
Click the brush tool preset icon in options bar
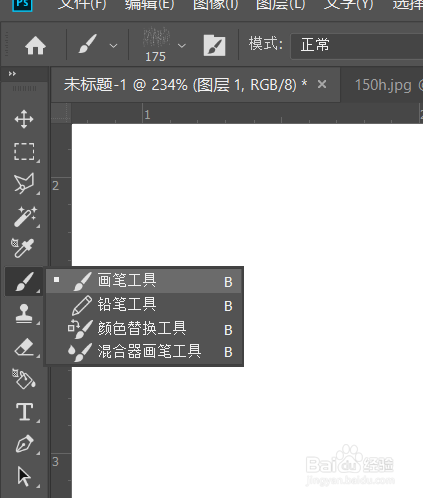tap(88, 44)
